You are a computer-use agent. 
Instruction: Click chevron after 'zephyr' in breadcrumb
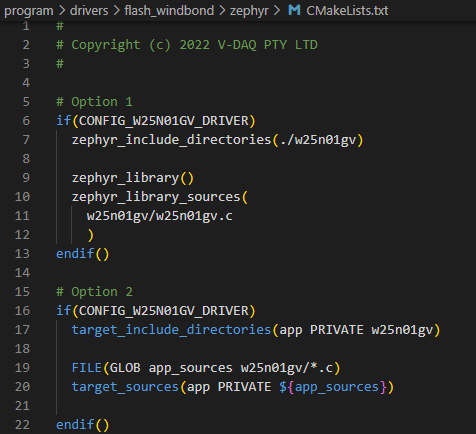(277, 11)
